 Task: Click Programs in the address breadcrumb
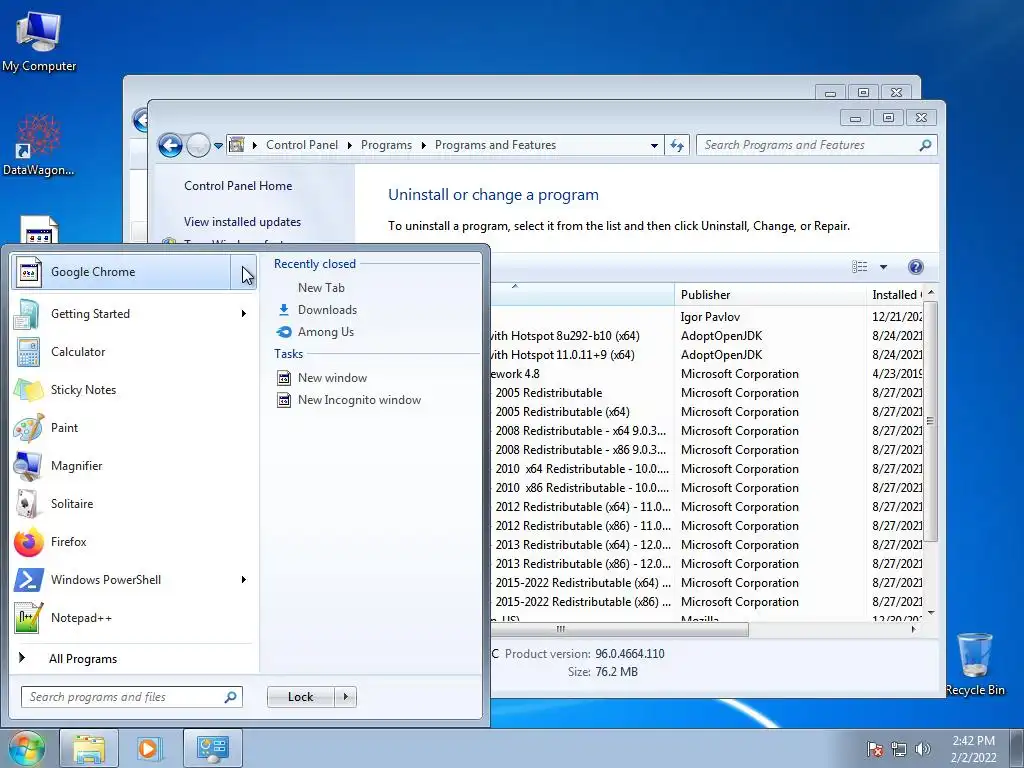click(386, 145)
